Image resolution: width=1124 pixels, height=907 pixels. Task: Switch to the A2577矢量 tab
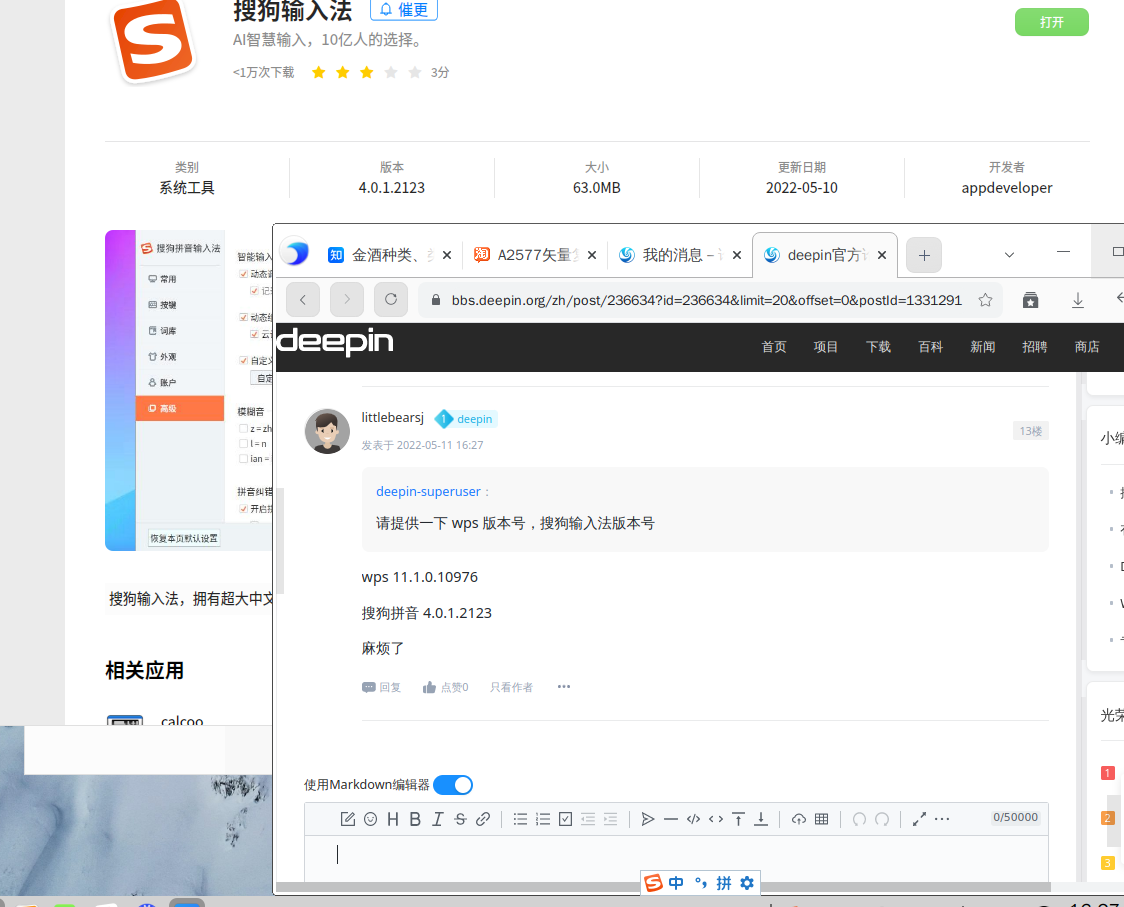pos(527,255)
